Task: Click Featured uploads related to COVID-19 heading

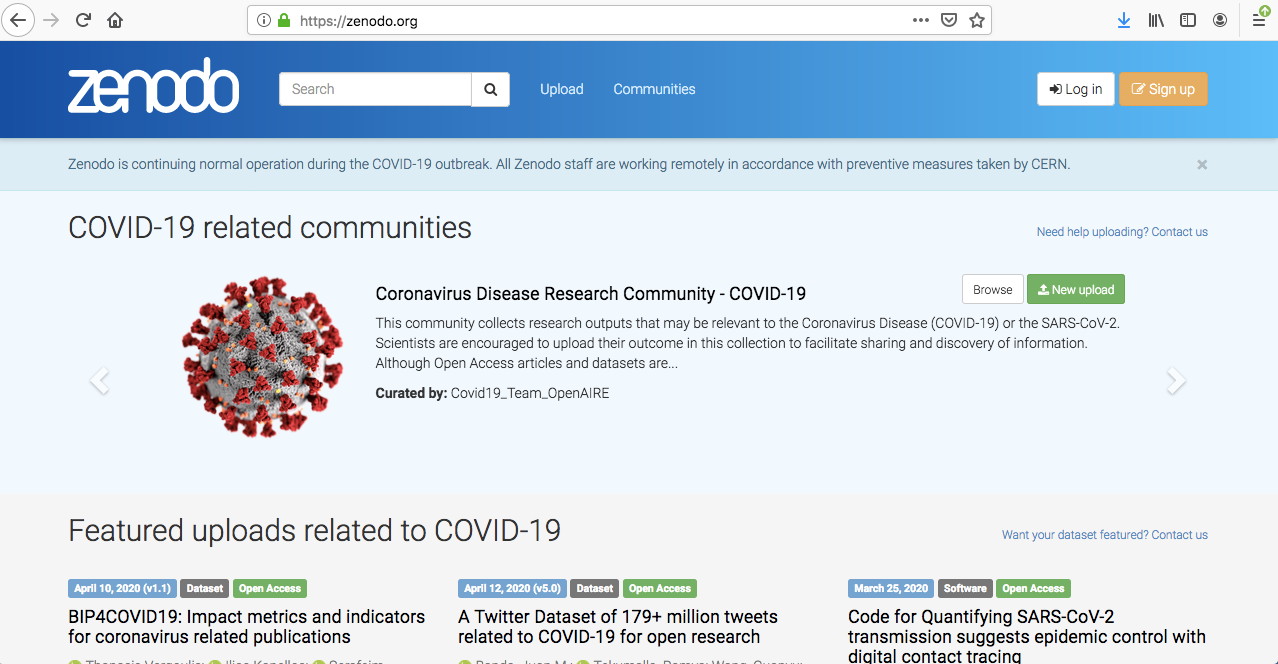Action: point(314,530)
